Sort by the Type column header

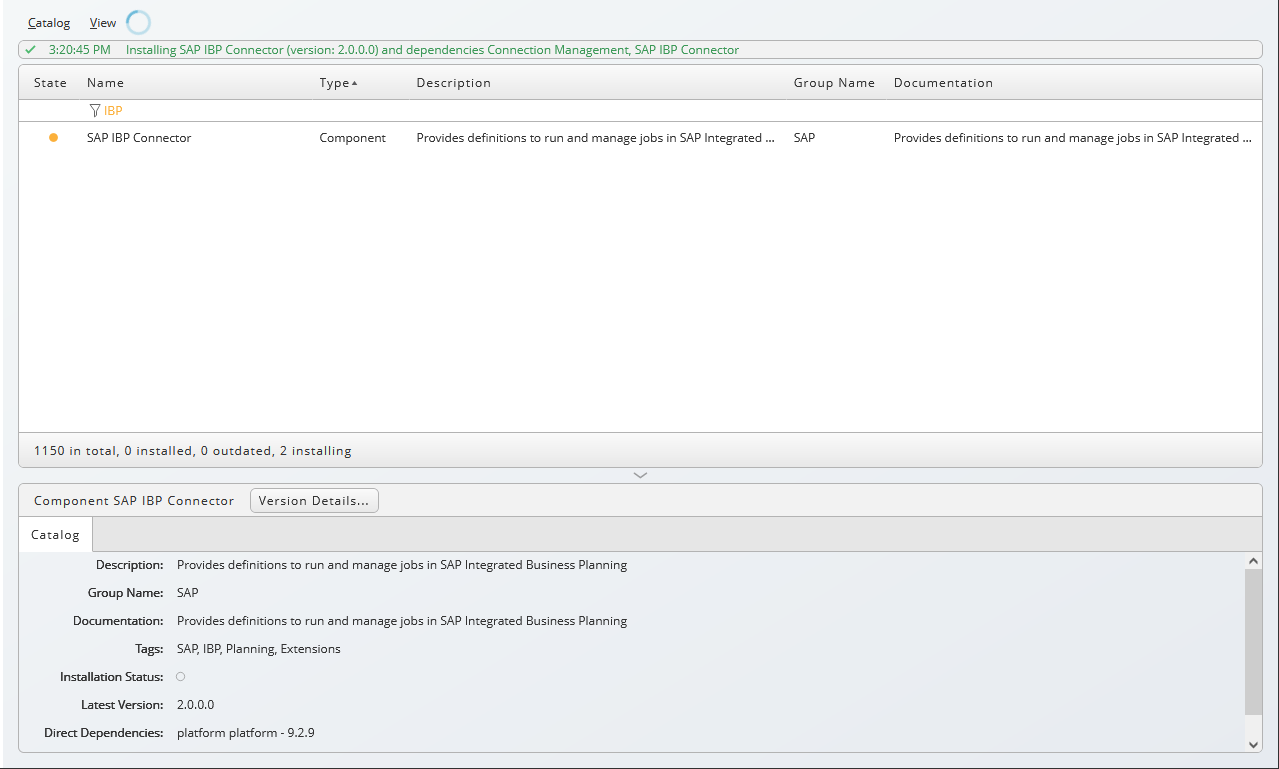(338, 83)
